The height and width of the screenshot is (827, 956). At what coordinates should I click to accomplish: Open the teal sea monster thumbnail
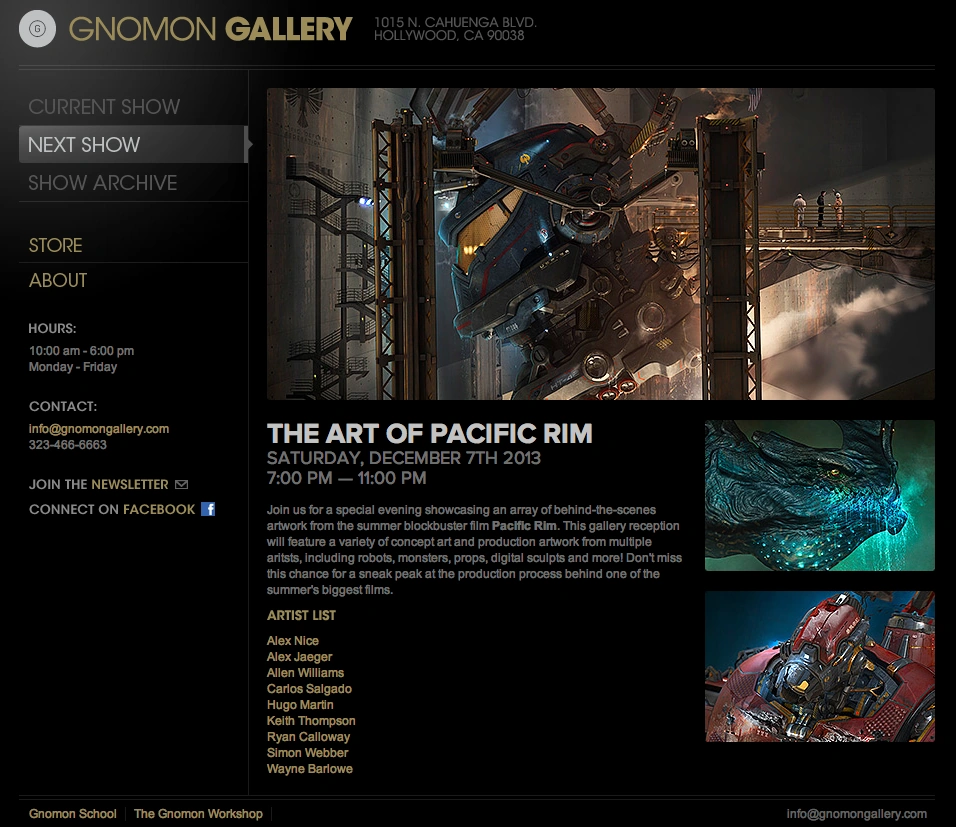tap(819, 495)
